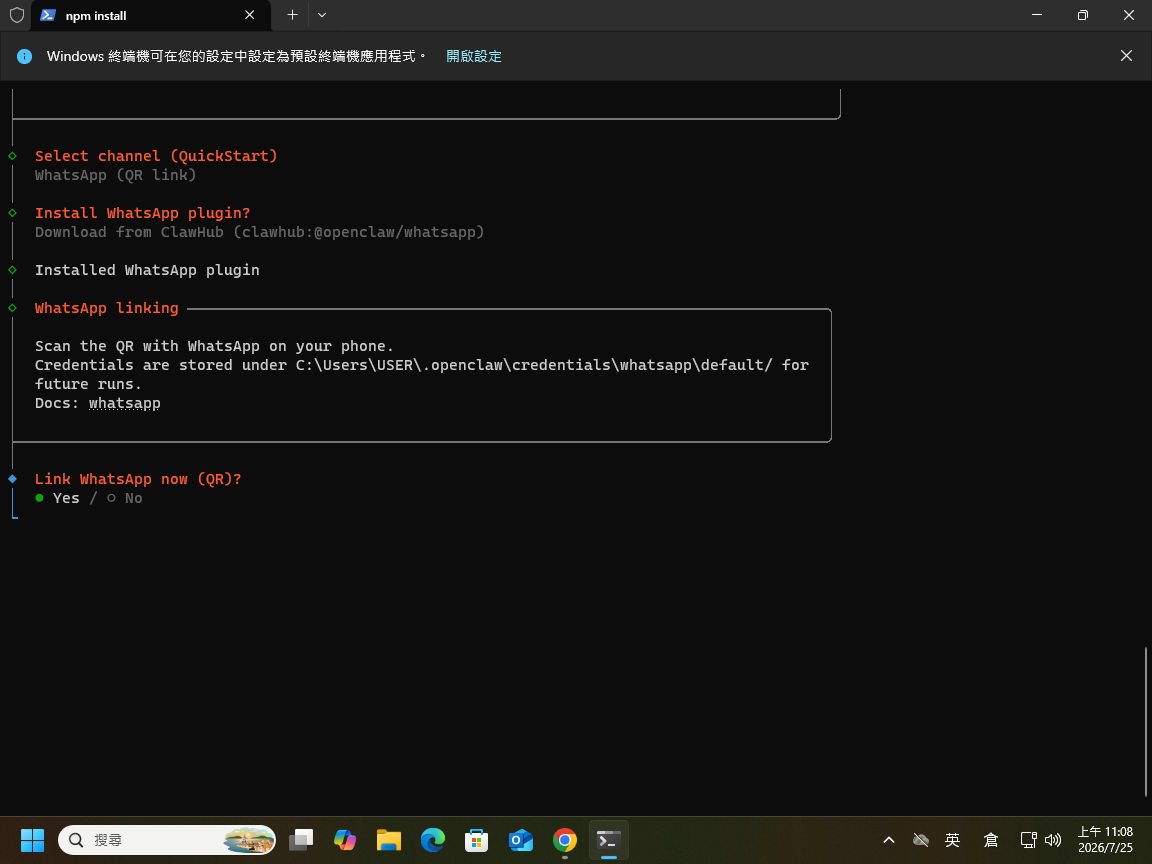Toggle the 英 input language indicator

pos(953,840)
